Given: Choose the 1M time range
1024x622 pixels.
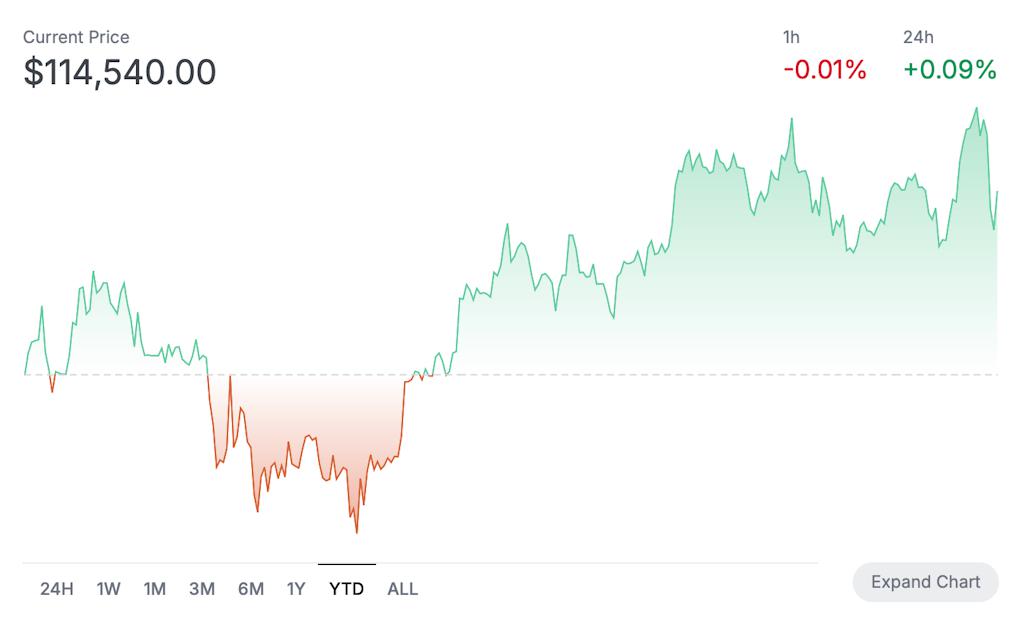Looking at the screenshot, I should 154,589.
